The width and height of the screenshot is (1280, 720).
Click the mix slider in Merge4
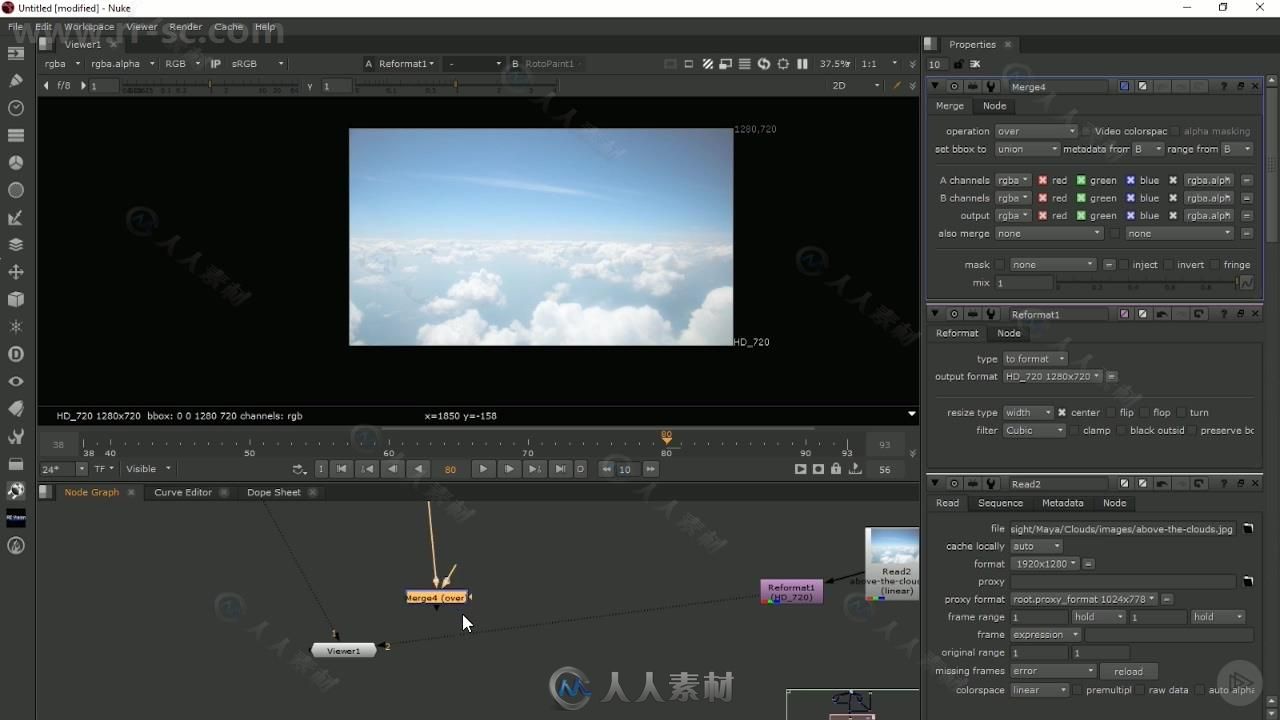tap(1146, 283)
